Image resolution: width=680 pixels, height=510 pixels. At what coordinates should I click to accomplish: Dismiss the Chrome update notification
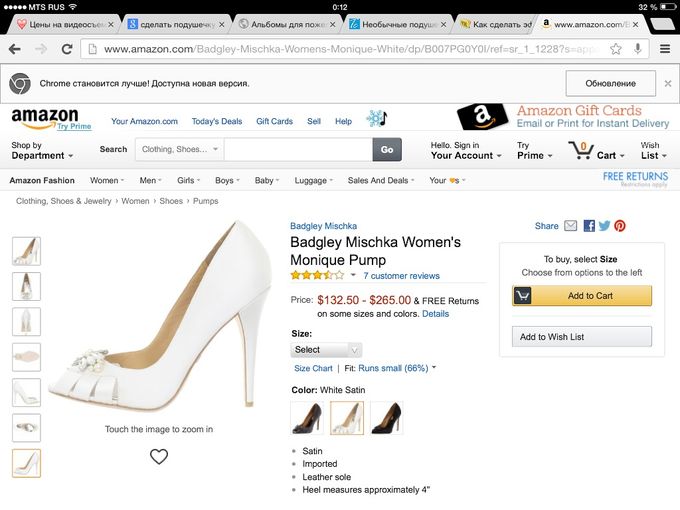[x=668, y=83]
